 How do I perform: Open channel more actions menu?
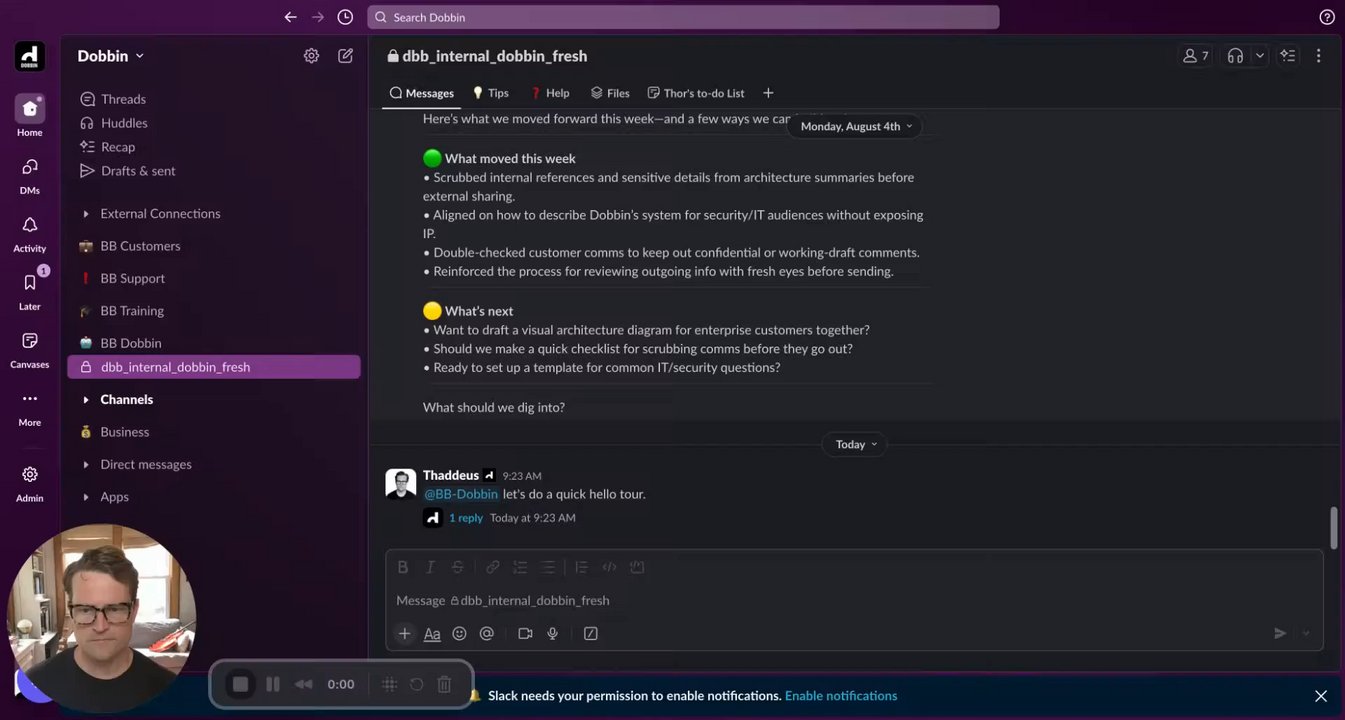1319,56
